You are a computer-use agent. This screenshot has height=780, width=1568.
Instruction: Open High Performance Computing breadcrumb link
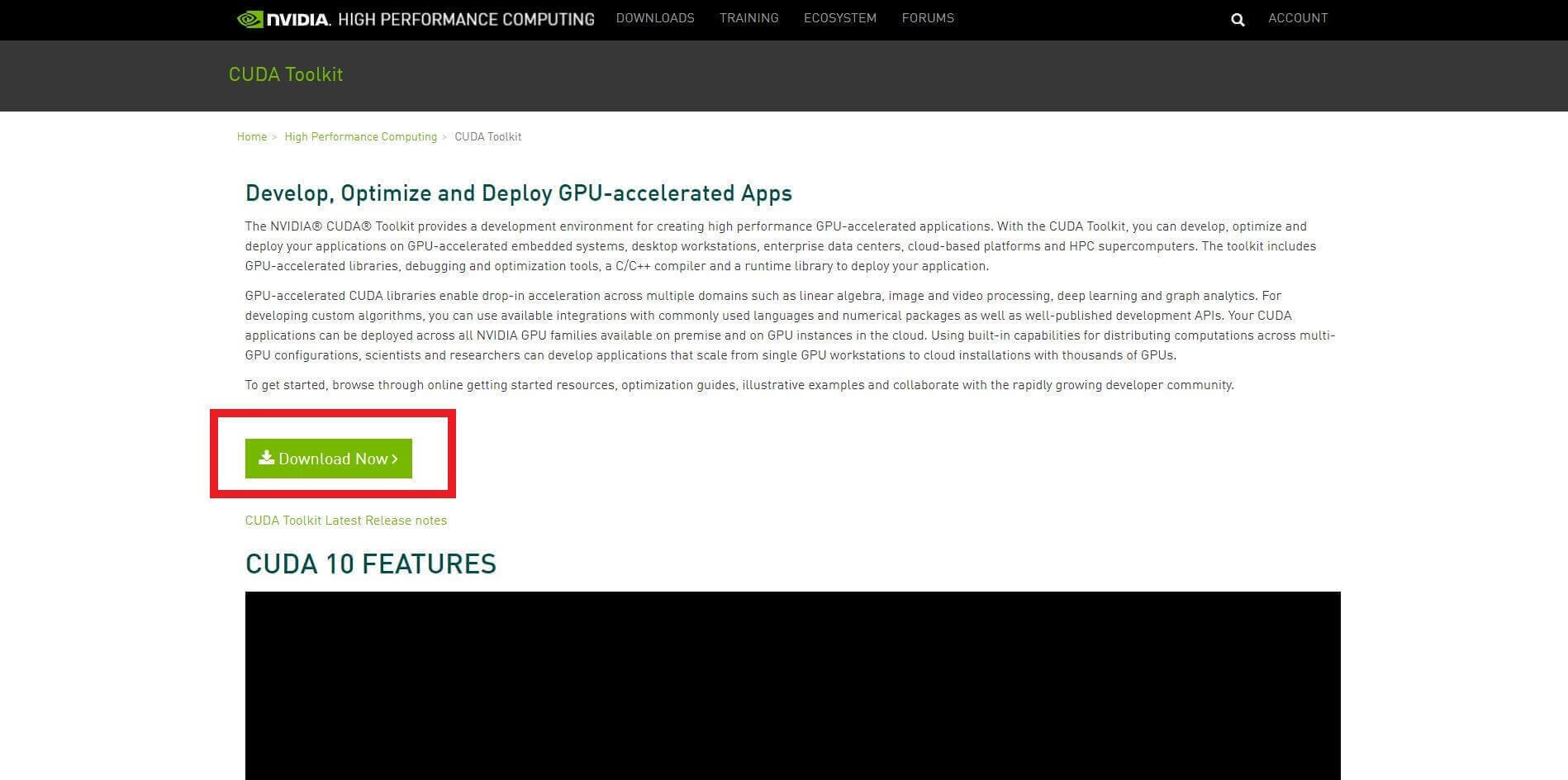click(x=361, y=137)
